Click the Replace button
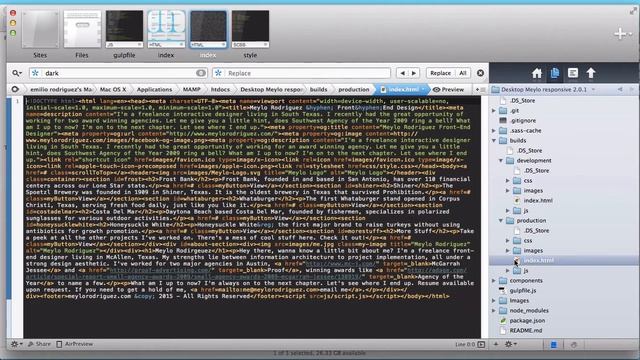The height and width of the screenshot is (360, 640). [x=440, y=73]
